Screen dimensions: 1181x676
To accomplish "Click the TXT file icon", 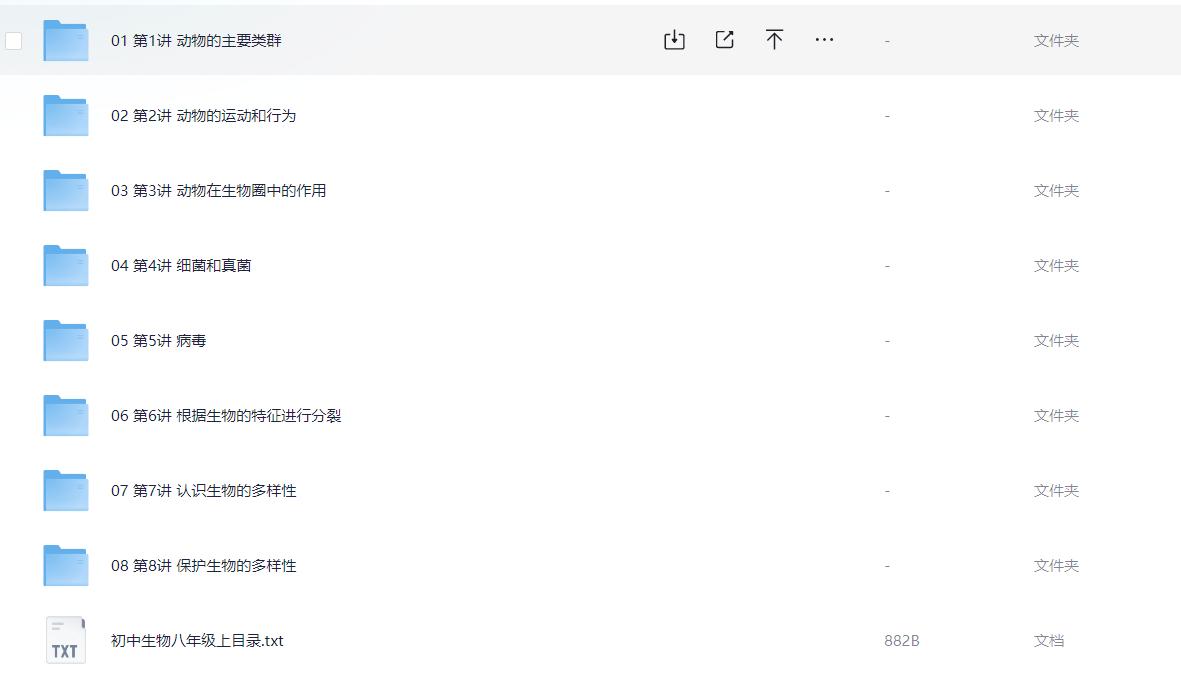I will tap(66, 640).
